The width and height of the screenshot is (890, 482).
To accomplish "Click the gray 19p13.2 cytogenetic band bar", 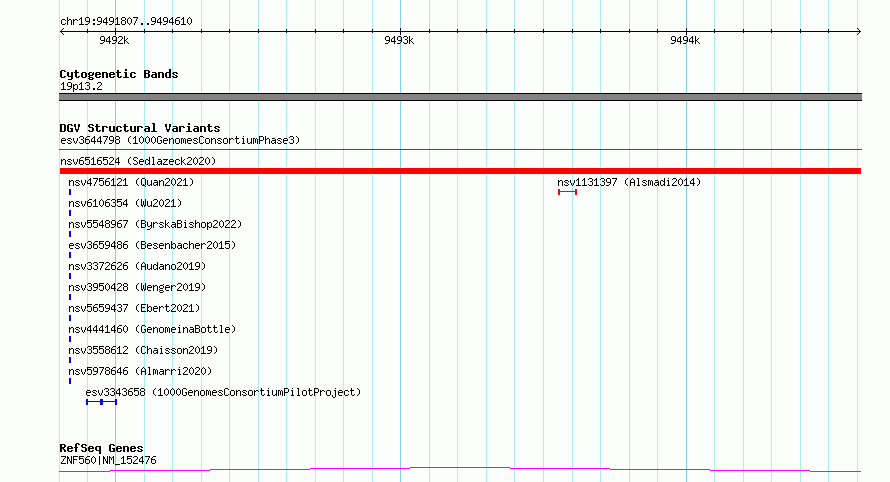I will [460, 97].
